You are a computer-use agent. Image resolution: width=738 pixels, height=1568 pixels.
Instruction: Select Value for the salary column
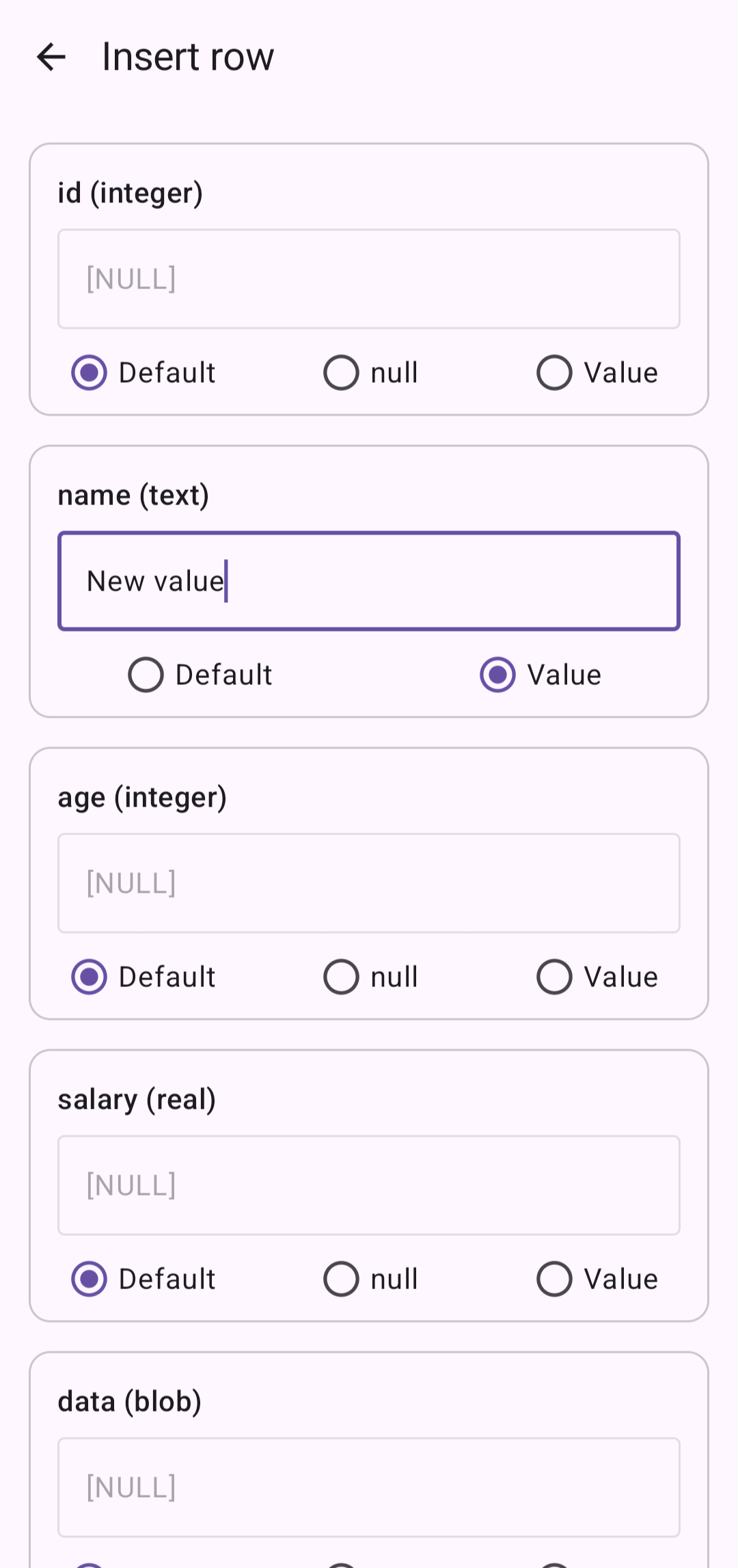[554, 1279]
